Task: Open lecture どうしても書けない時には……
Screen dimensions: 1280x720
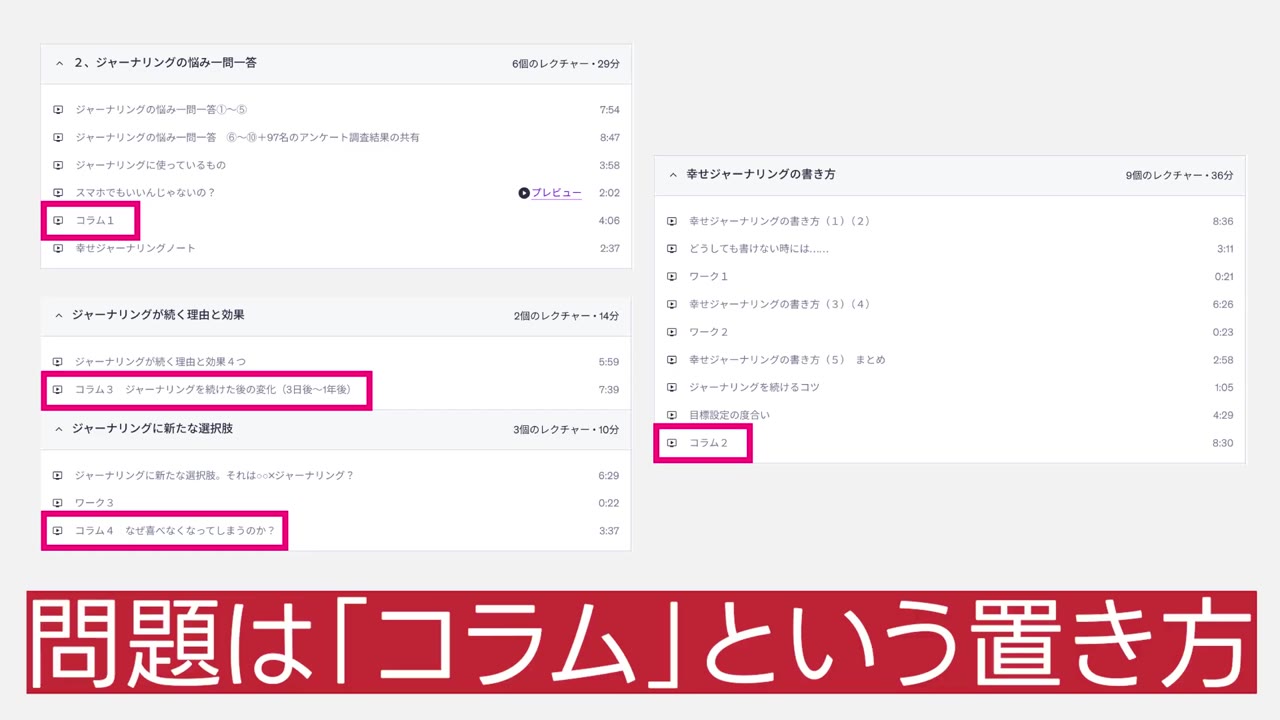Action: [x=759, y=249]
